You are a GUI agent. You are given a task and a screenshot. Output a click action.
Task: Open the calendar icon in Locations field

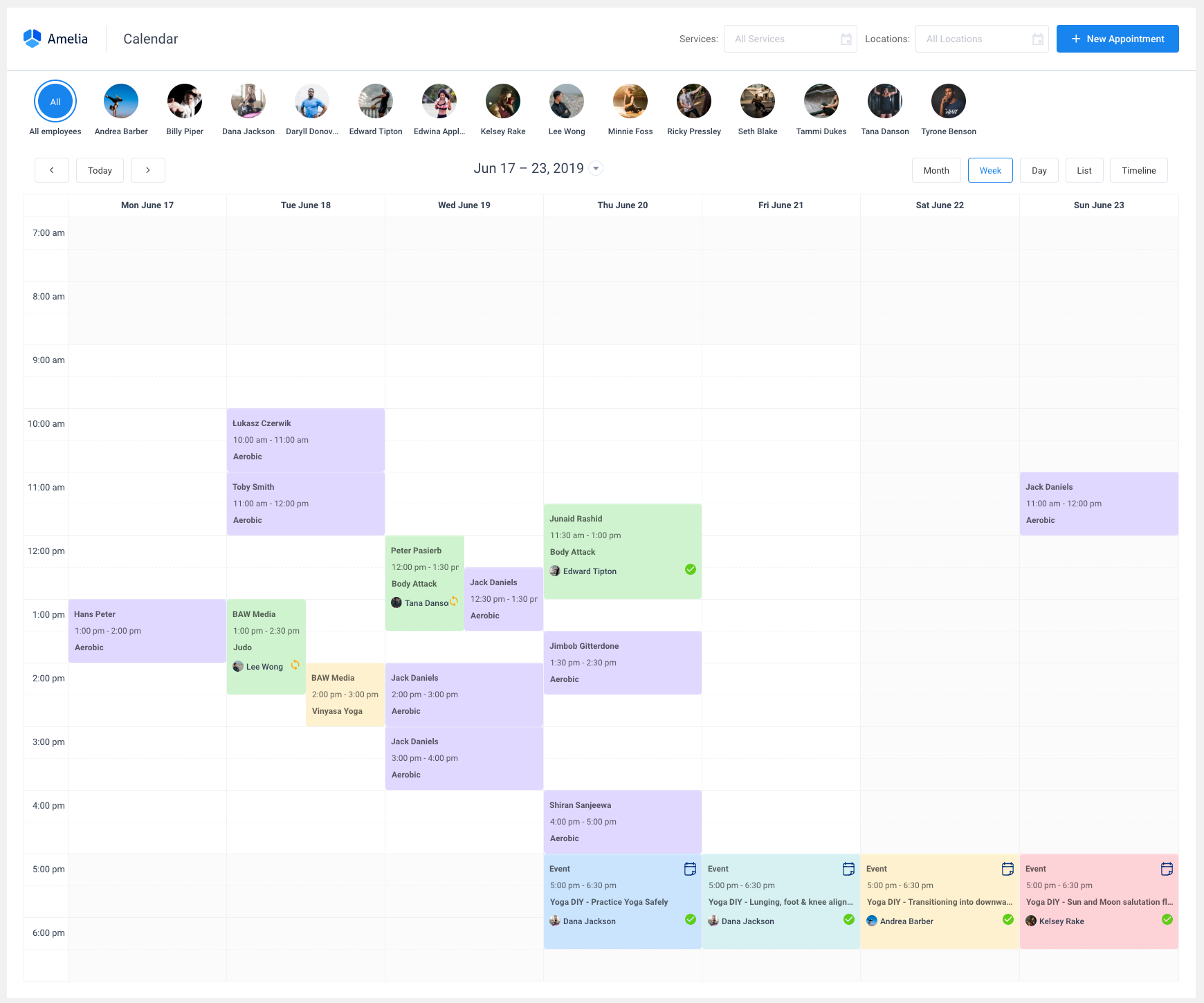coord(1037,39)
